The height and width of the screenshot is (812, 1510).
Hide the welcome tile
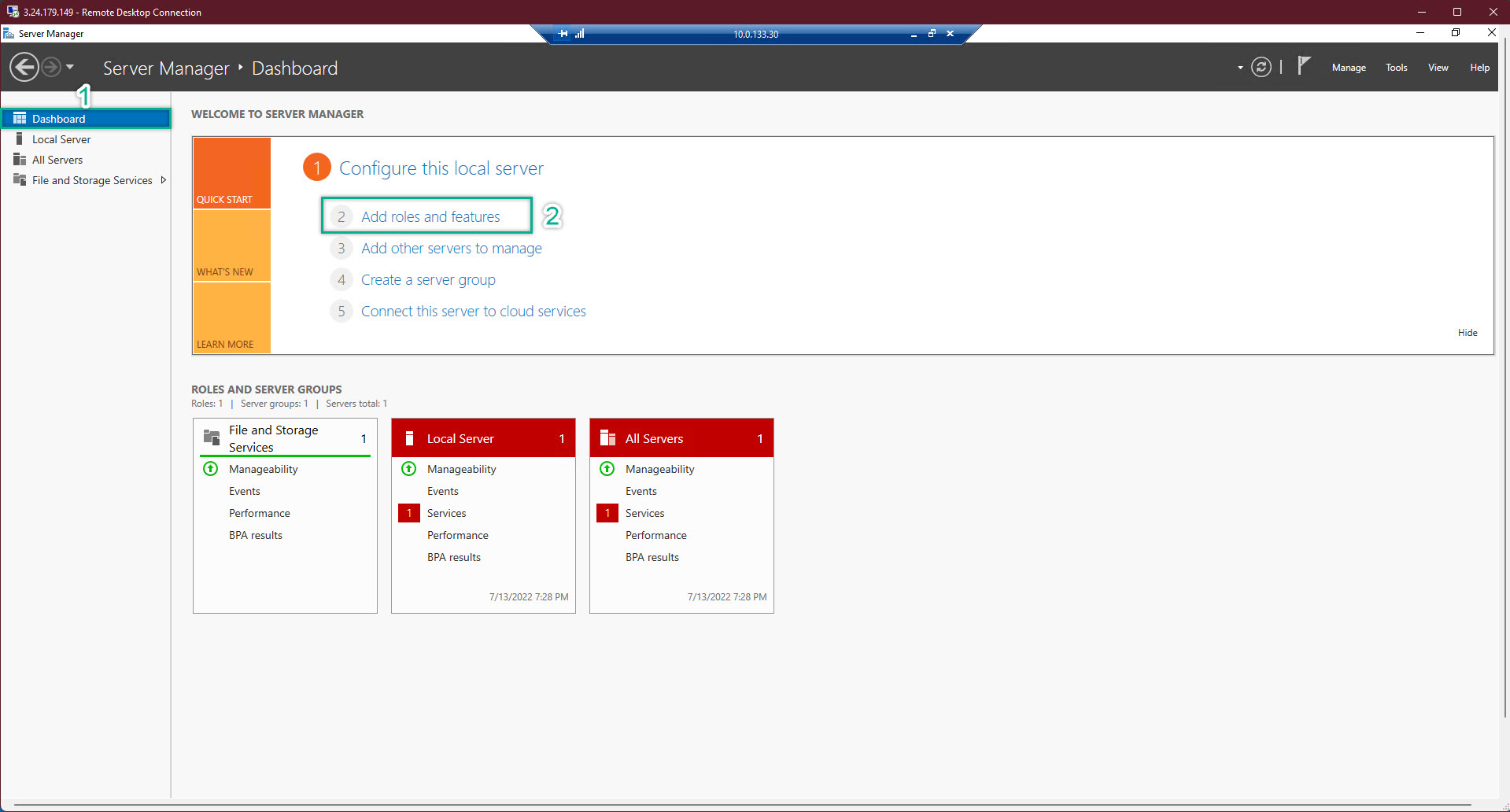[x=1468, y=333]
